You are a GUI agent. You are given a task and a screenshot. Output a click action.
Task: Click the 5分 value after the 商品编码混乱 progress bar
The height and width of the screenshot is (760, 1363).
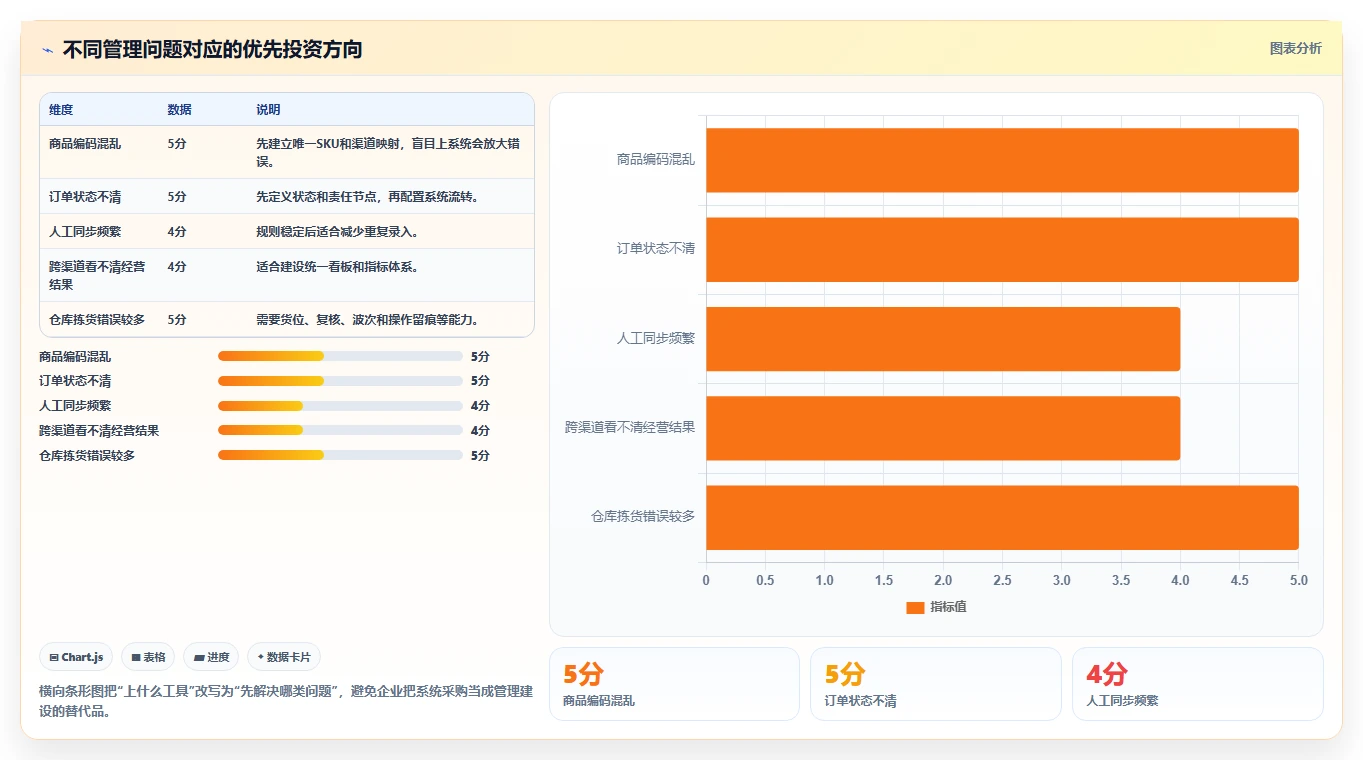point(480,356)
